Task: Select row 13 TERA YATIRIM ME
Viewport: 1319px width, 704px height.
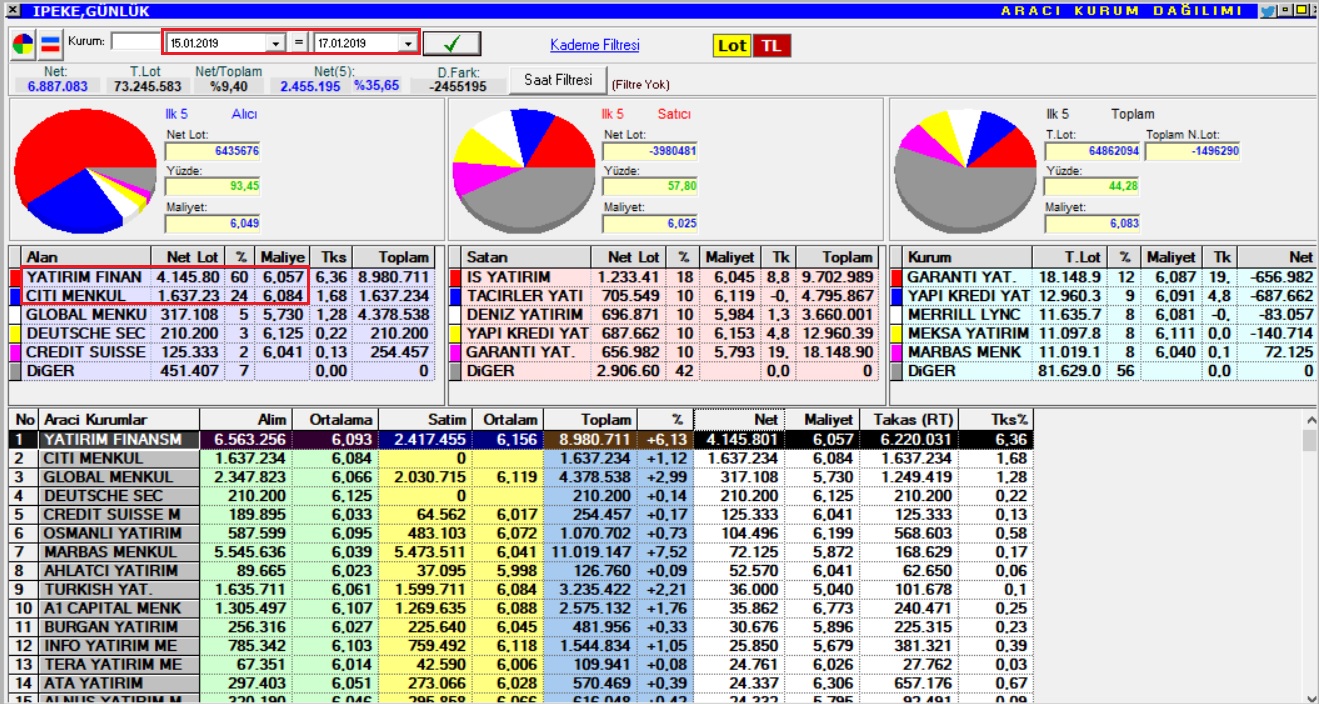Action: (x=521, y=665)
